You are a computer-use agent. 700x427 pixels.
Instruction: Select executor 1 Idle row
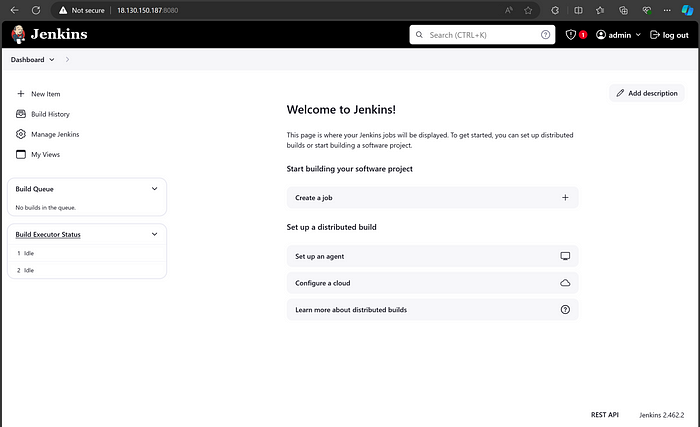point(87,253)
